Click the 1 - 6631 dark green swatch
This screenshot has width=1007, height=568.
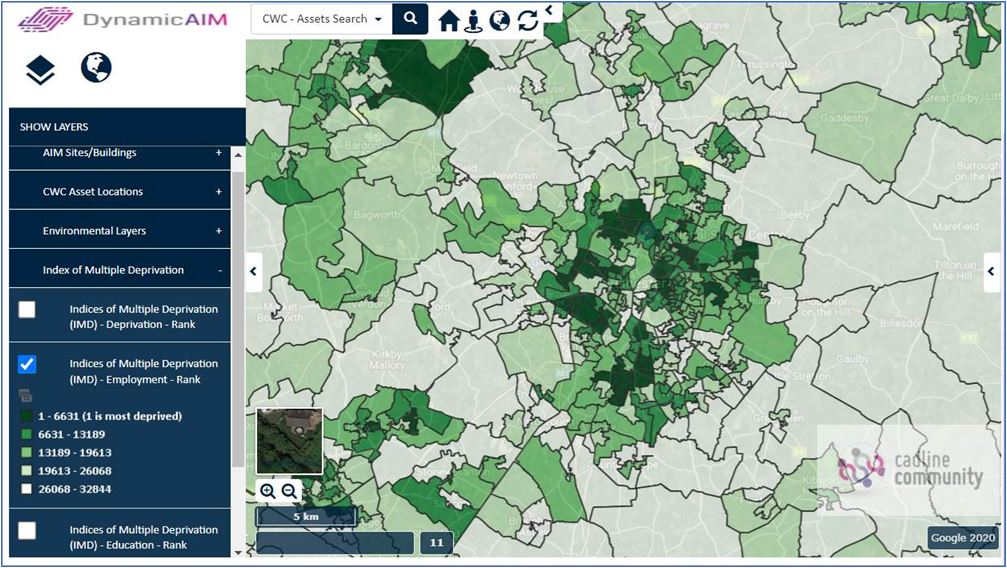click(26, 416)
